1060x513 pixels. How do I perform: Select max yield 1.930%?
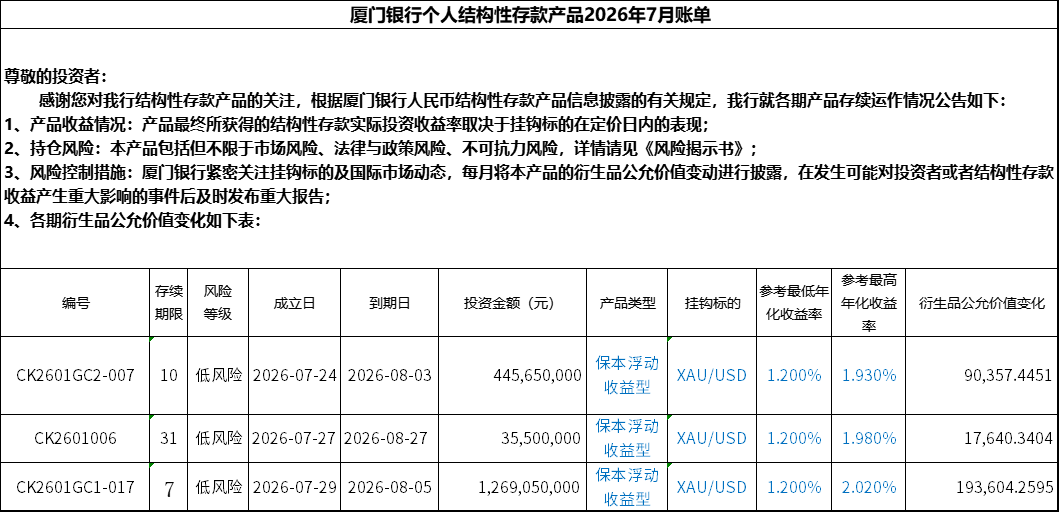click(869, 375)
